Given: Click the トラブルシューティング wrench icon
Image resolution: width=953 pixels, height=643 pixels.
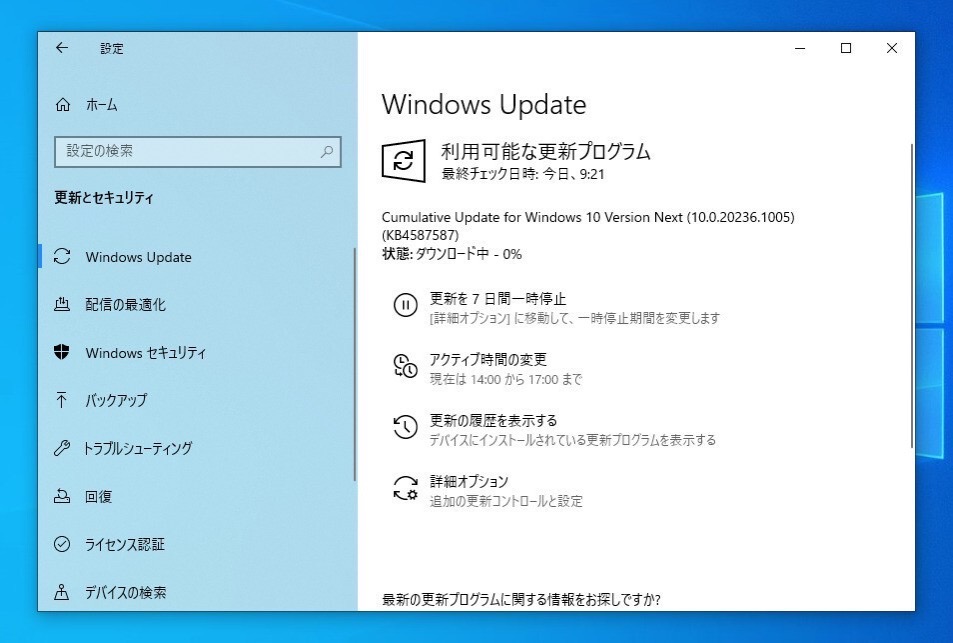Looking at the screenshot, I should [61, 448].
